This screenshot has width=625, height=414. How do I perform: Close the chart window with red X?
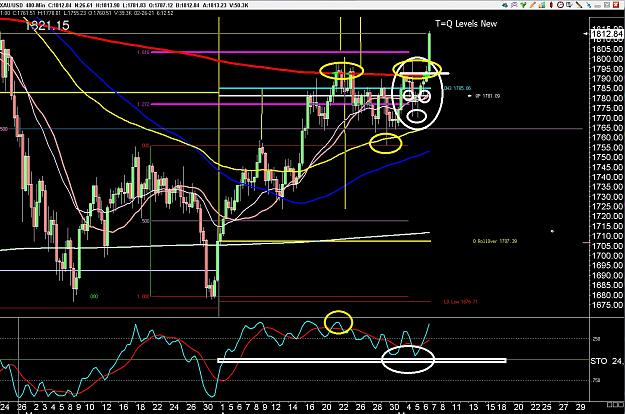(x=616, y=5)
